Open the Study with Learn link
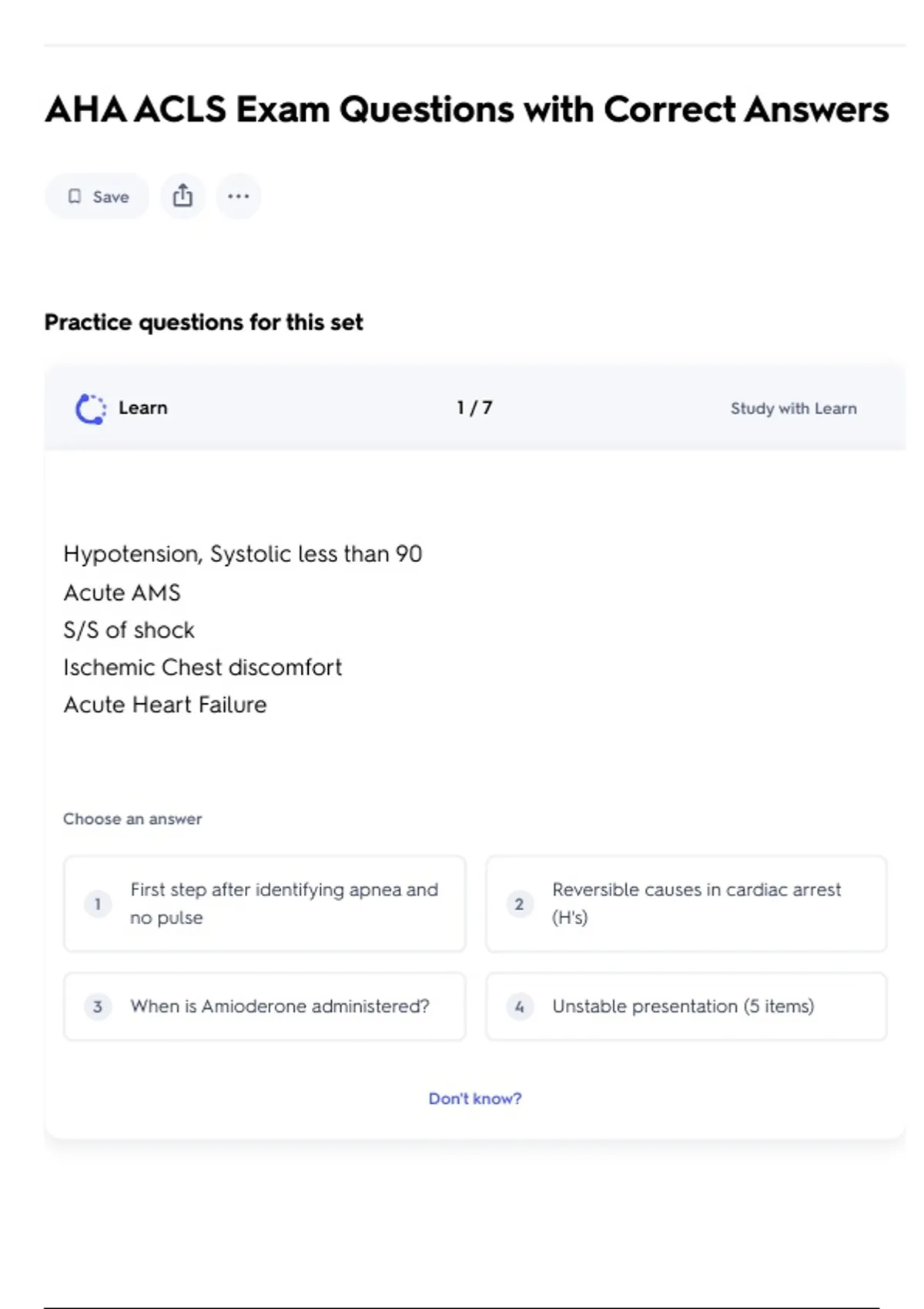This screenshot has width=924, height=1309. 793,408
